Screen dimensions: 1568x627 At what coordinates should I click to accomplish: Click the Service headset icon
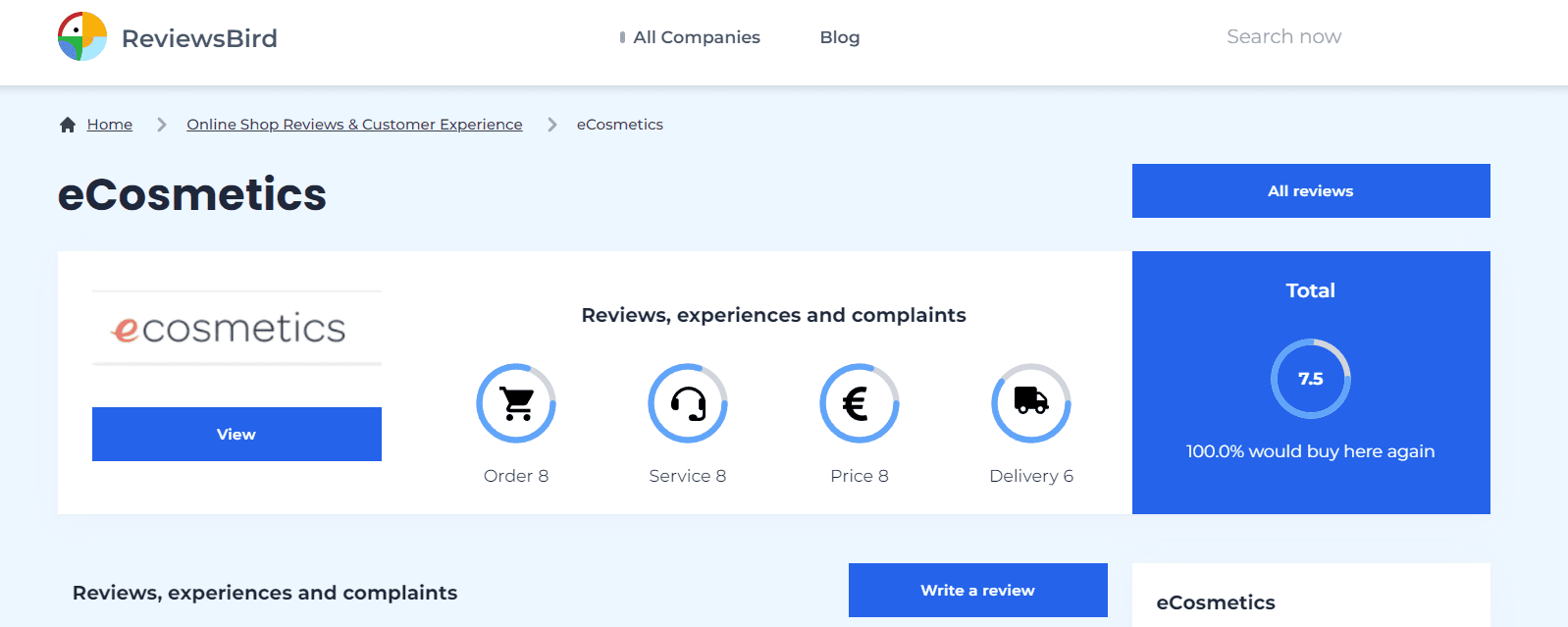688,403
